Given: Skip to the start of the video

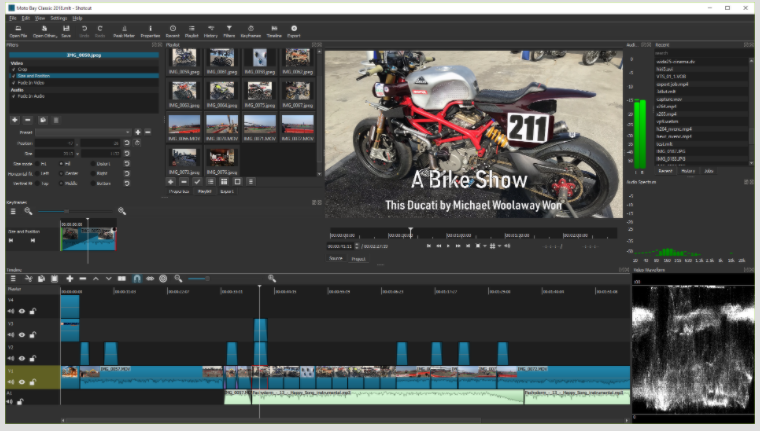Looking at the screenshot, I should click(x=428, y=246).
